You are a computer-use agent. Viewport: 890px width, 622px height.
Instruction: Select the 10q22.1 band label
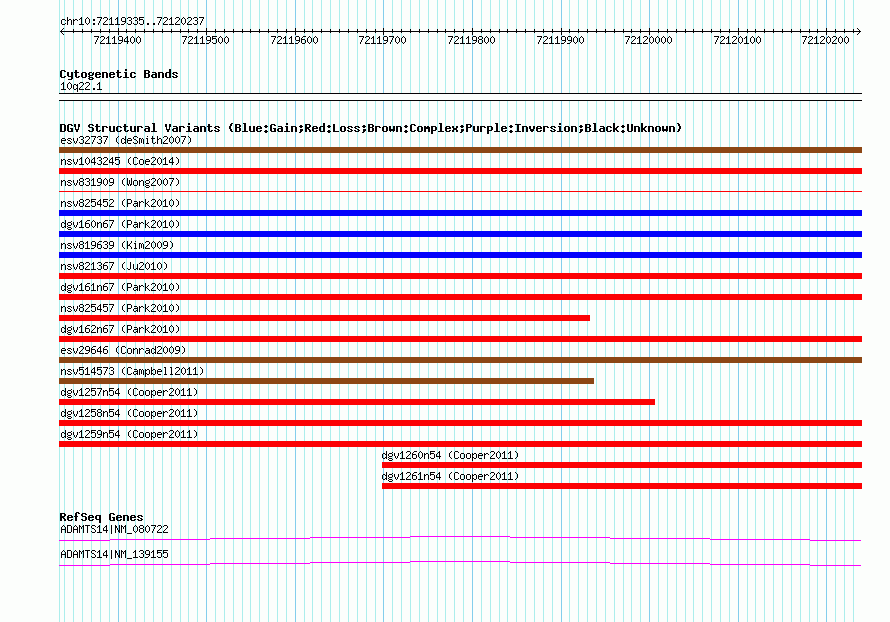81,86
